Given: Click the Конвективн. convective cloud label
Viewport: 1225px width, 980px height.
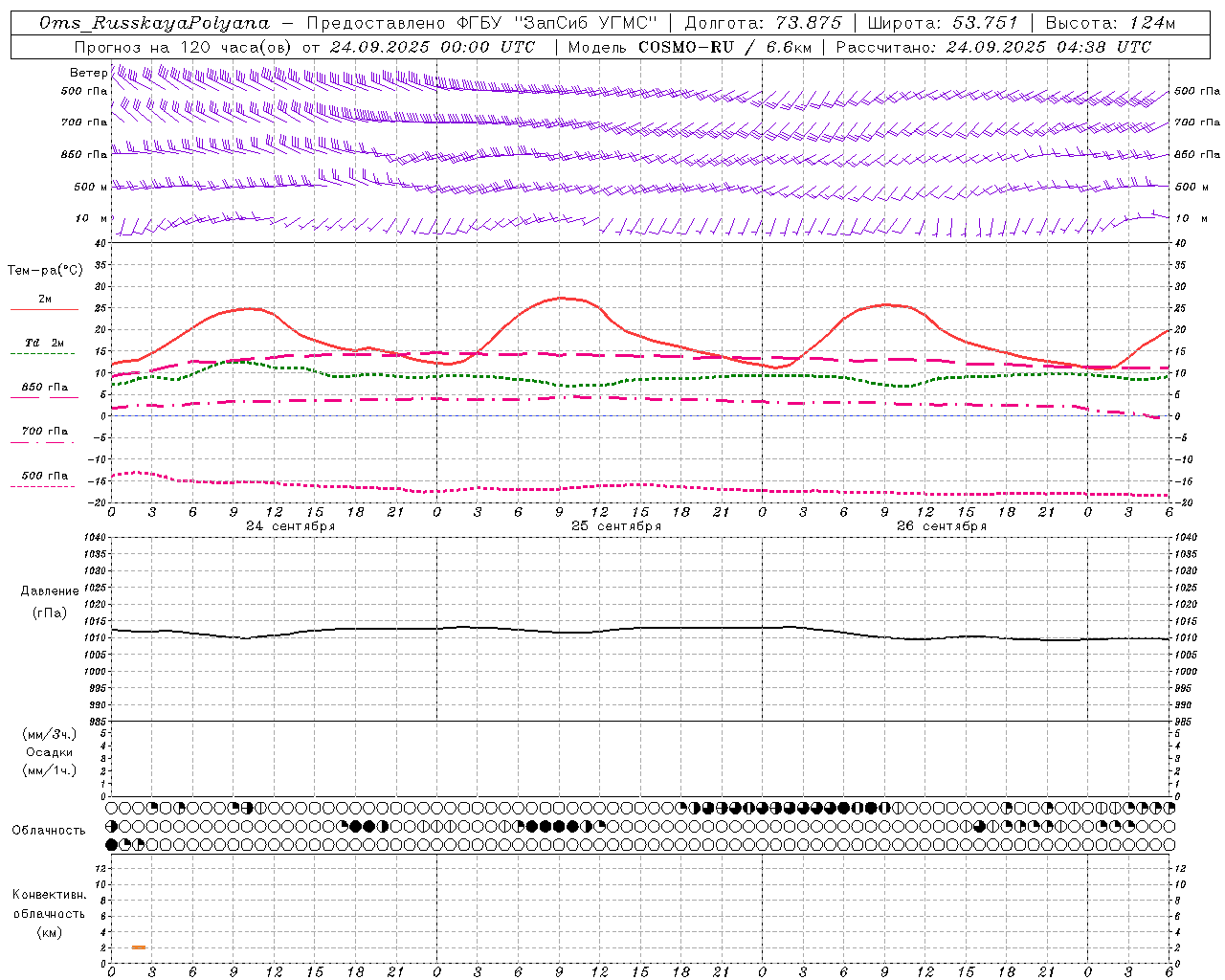Looking at the screenshot, I should tap(50, 895).
